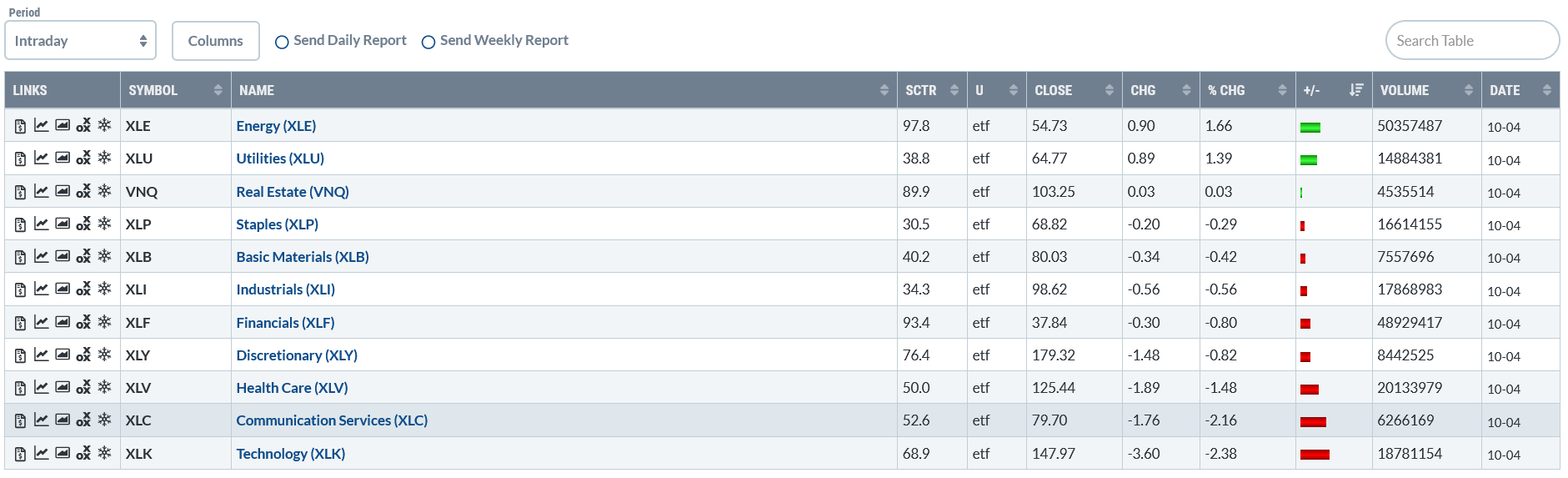The width and height of the screenshot is (1568, 478).
Task: Select the Send Weekly Report radio button
Action: click(428, 42)
